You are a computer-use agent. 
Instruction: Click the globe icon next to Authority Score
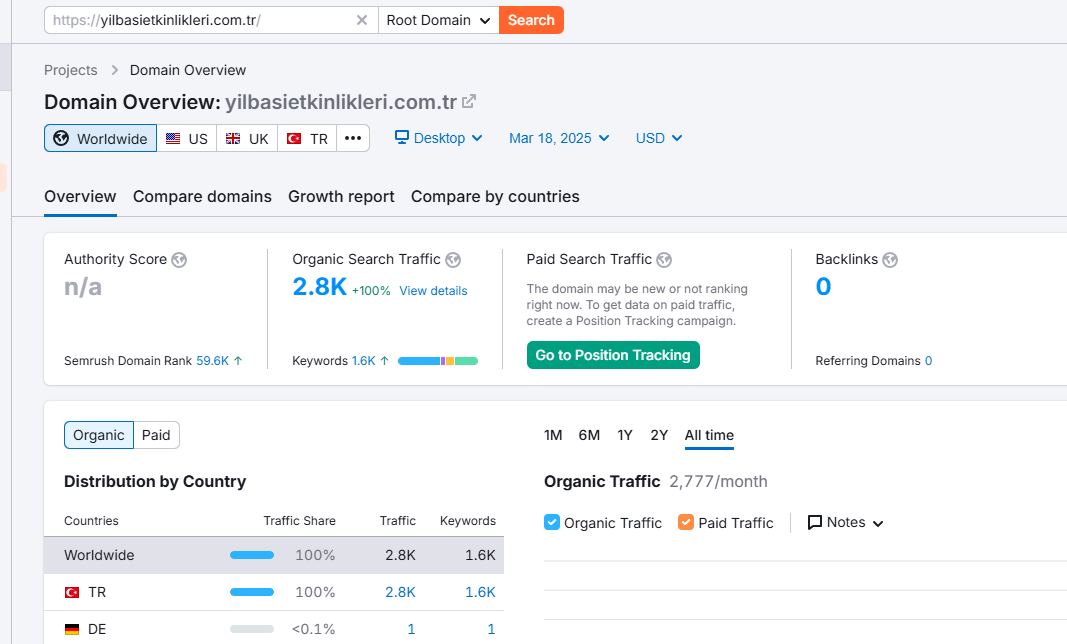(x=179, y=260)
